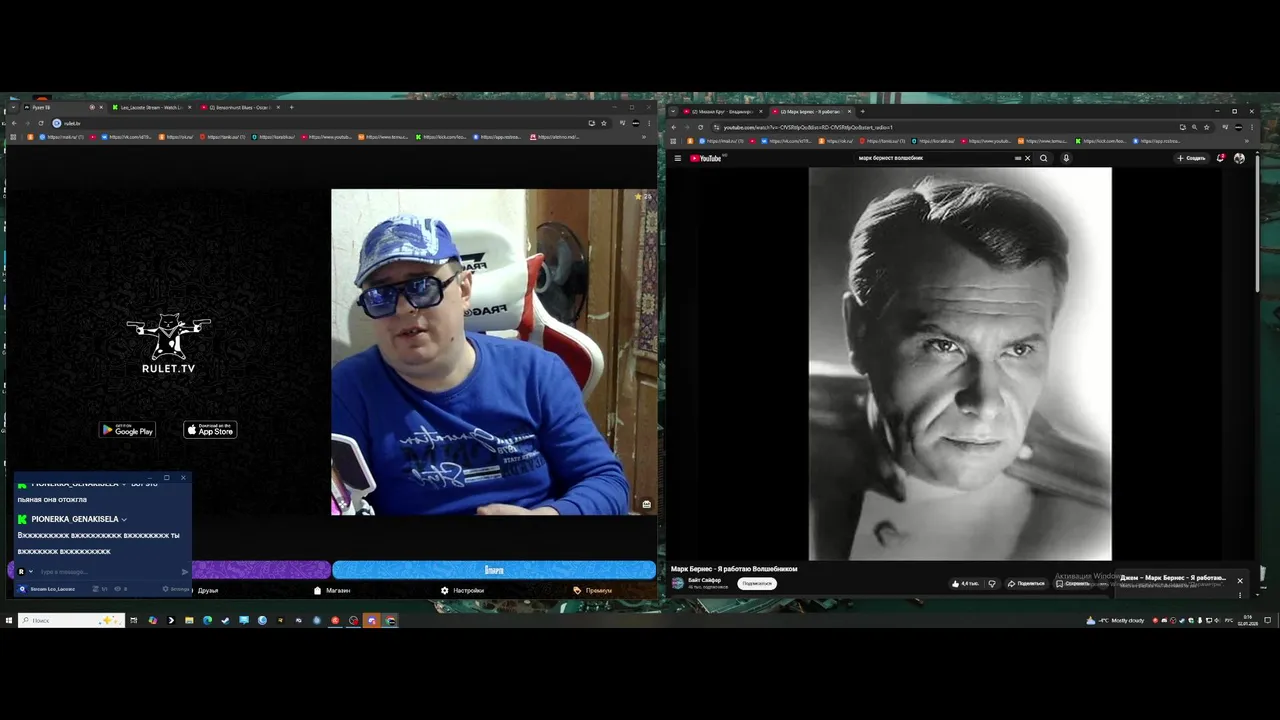Open the Настройки section
The width and height of the screenshot is (1280, 720).
tap(462, 590)
